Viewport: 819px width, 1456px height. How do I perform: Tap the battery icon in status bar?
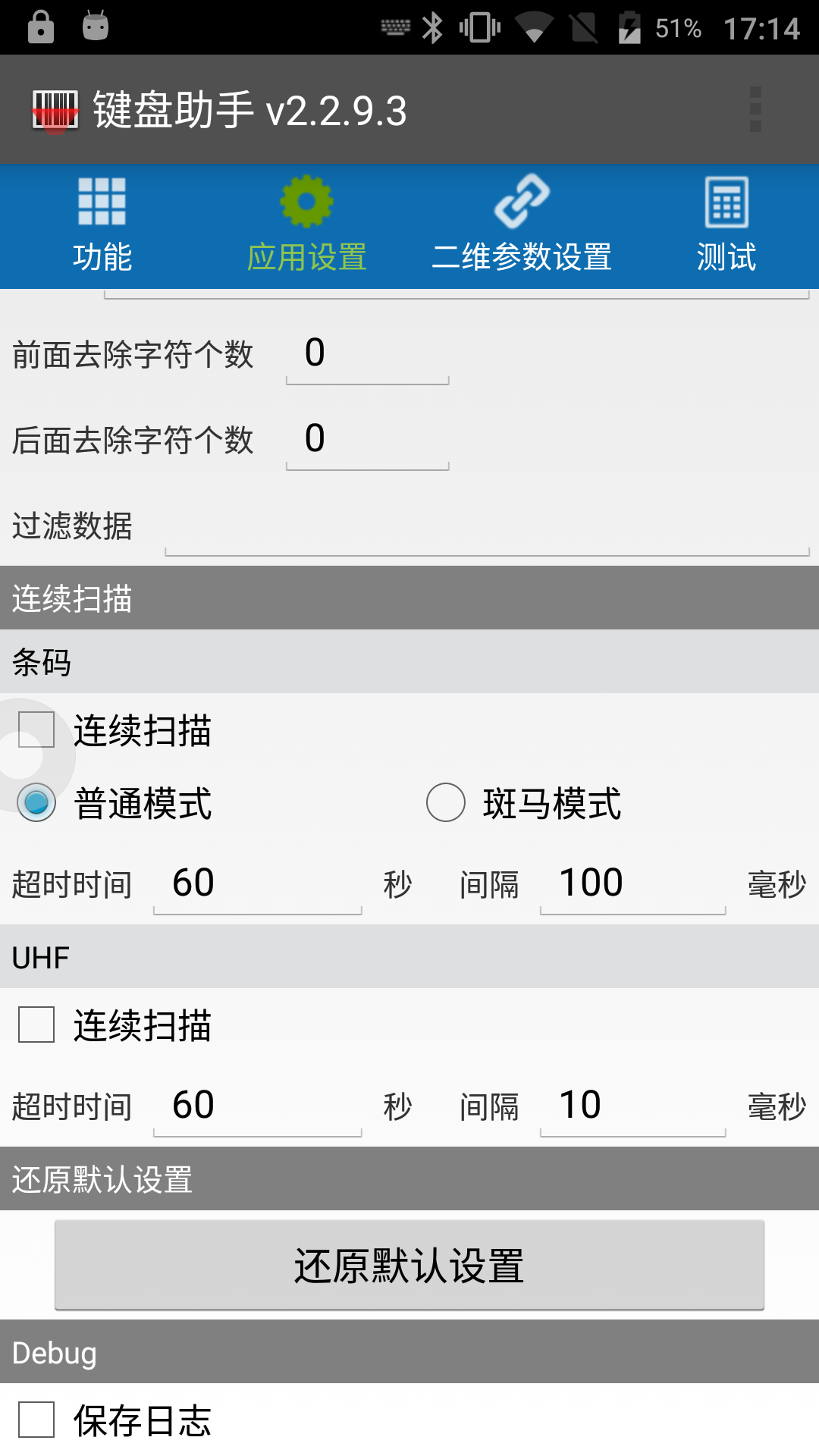coord(629,28)
